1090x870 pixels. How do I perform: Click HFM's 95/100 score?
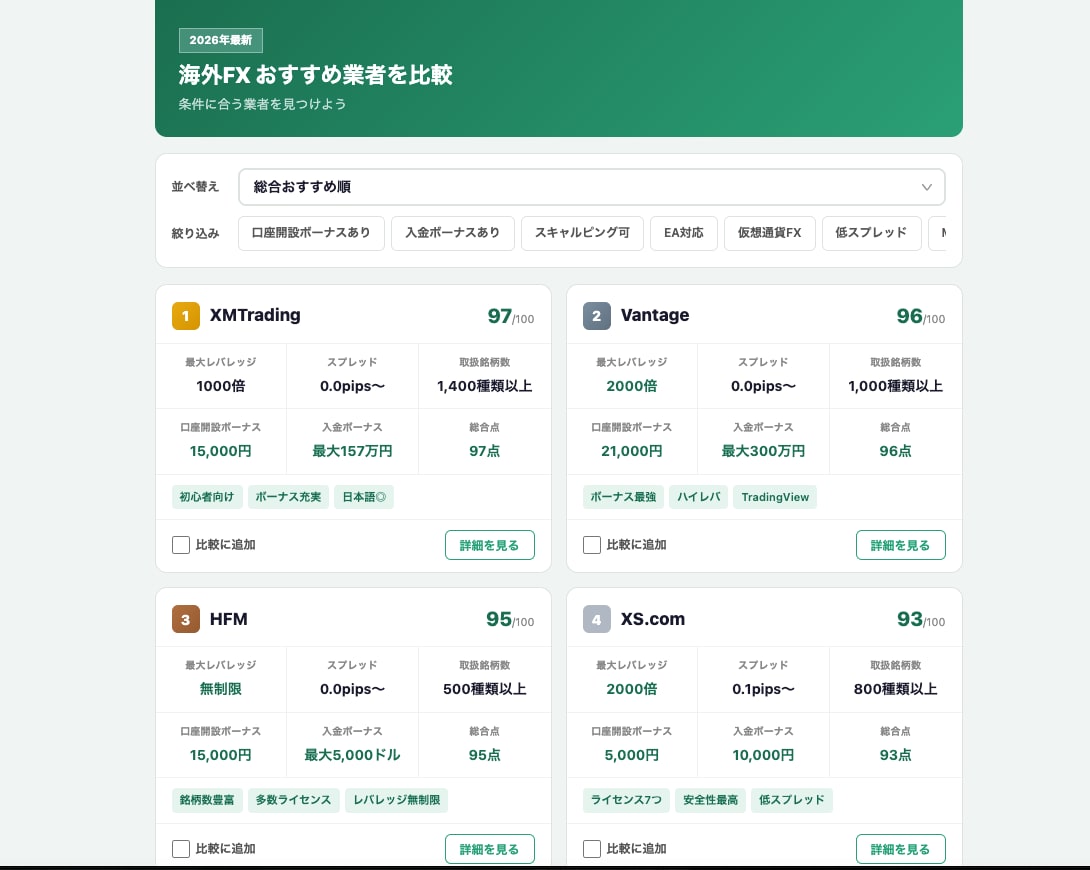pyautogui.click(x=510, y=619)
